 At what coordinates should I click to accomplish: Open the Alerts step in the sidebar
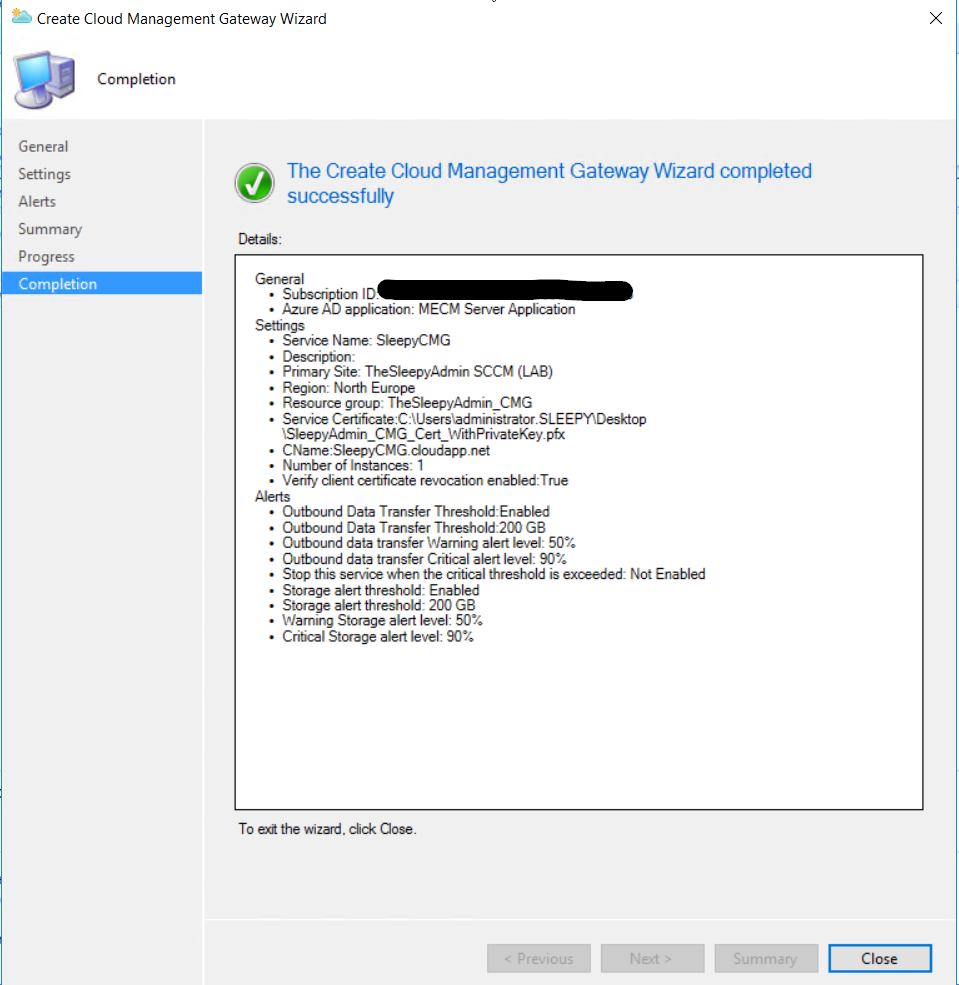tap(37, 201)
